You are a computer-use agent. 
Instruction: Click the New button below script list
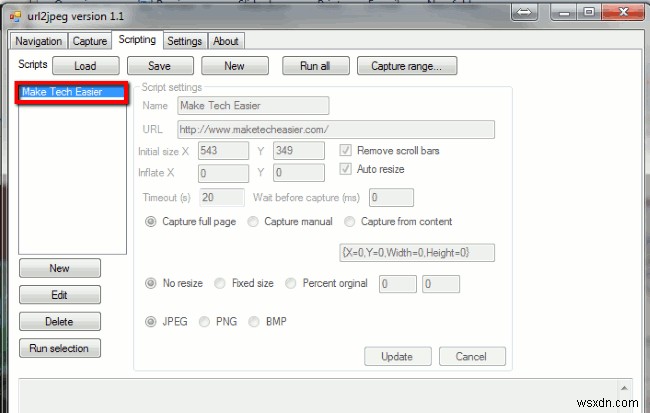60,268
